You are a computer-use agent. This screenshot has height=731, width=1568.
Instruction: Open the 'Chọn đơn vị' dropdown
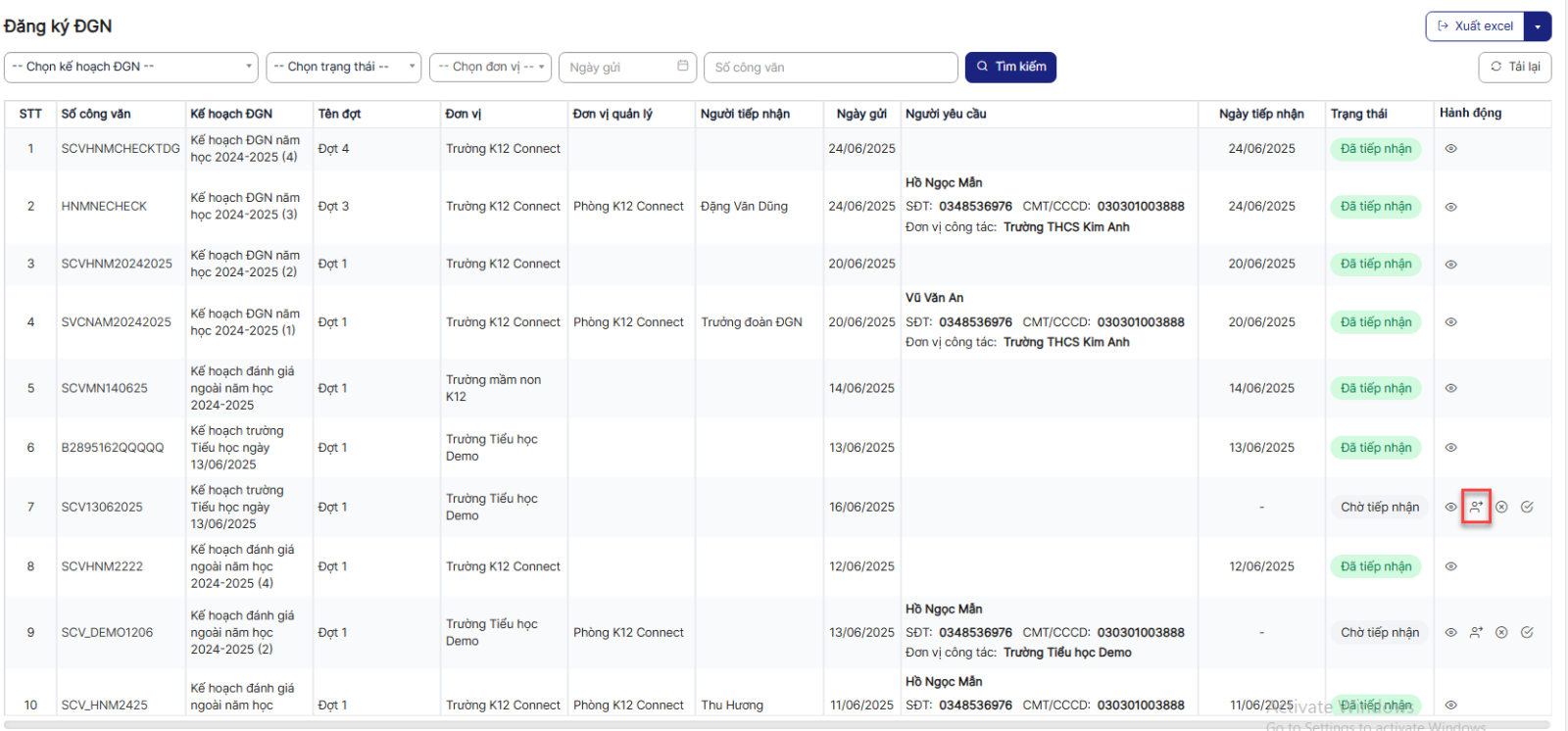tap(490, 67)
